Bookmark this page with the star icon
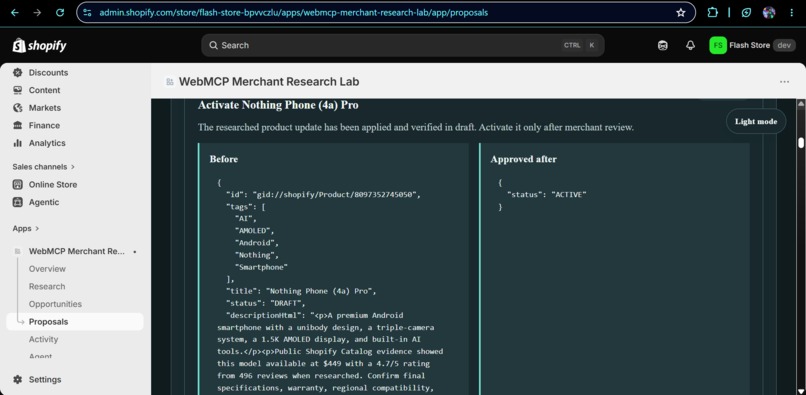Screen dimensions: 806x395 tap(681, 12)
